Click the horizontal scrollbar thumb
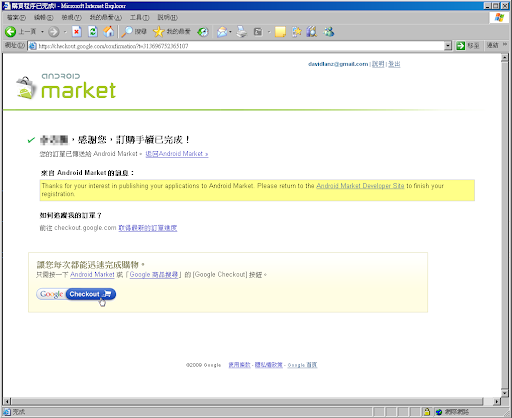Viewport: 512px width, 418px height. coord(247,401)
